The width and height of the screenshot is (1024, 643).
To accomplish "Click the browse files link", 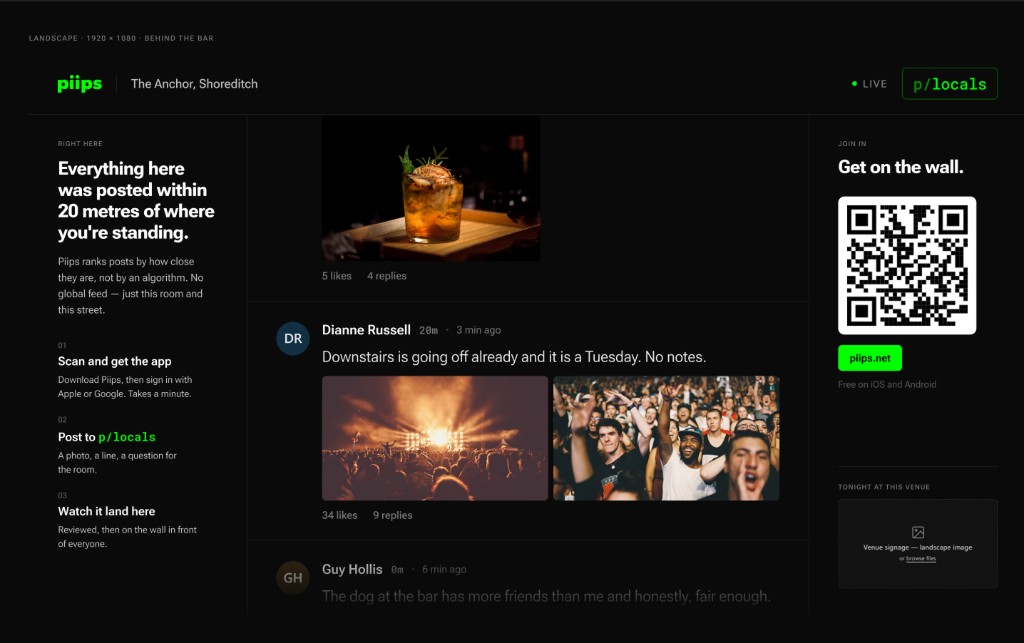I will click(x=921, y=559).
